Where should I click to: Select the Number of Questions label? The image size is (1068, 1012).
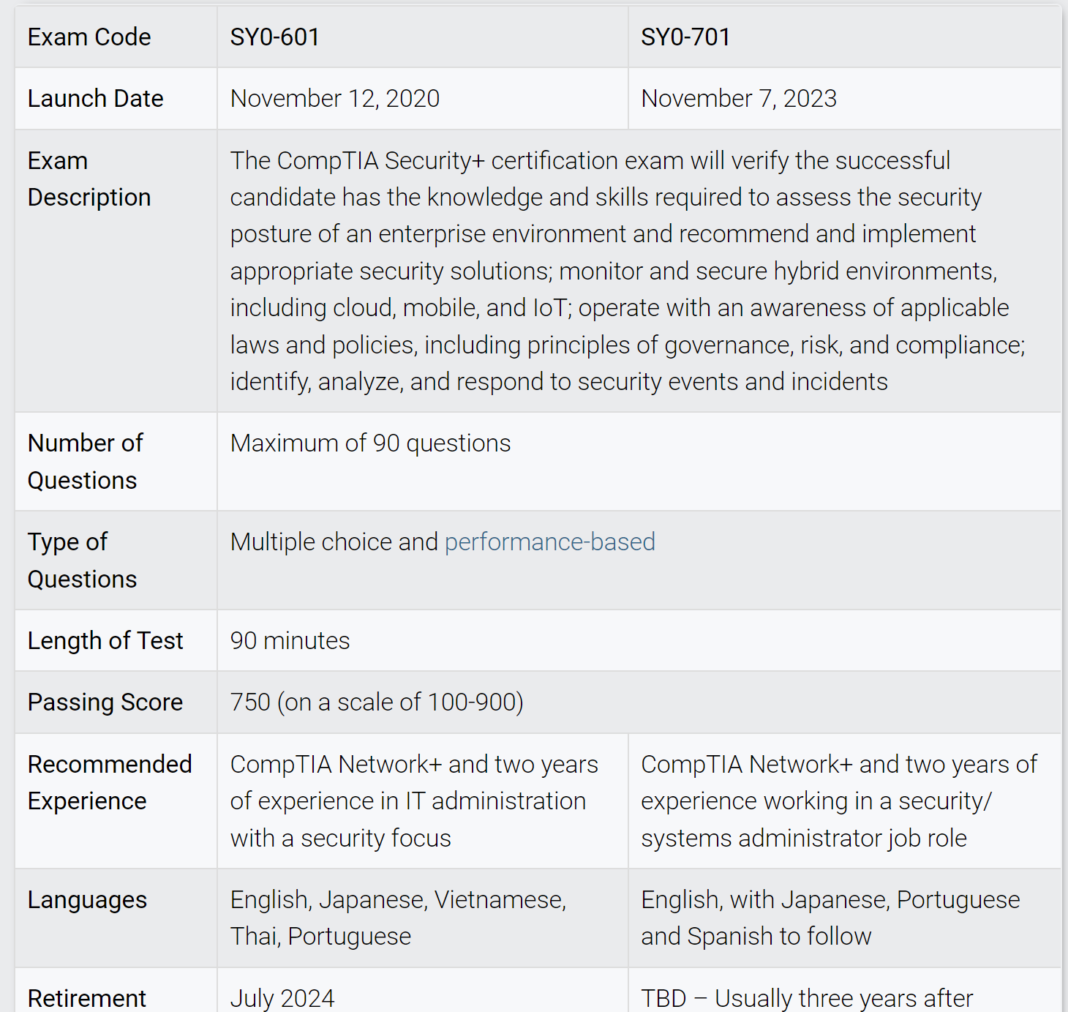click(x=85, y=461)
